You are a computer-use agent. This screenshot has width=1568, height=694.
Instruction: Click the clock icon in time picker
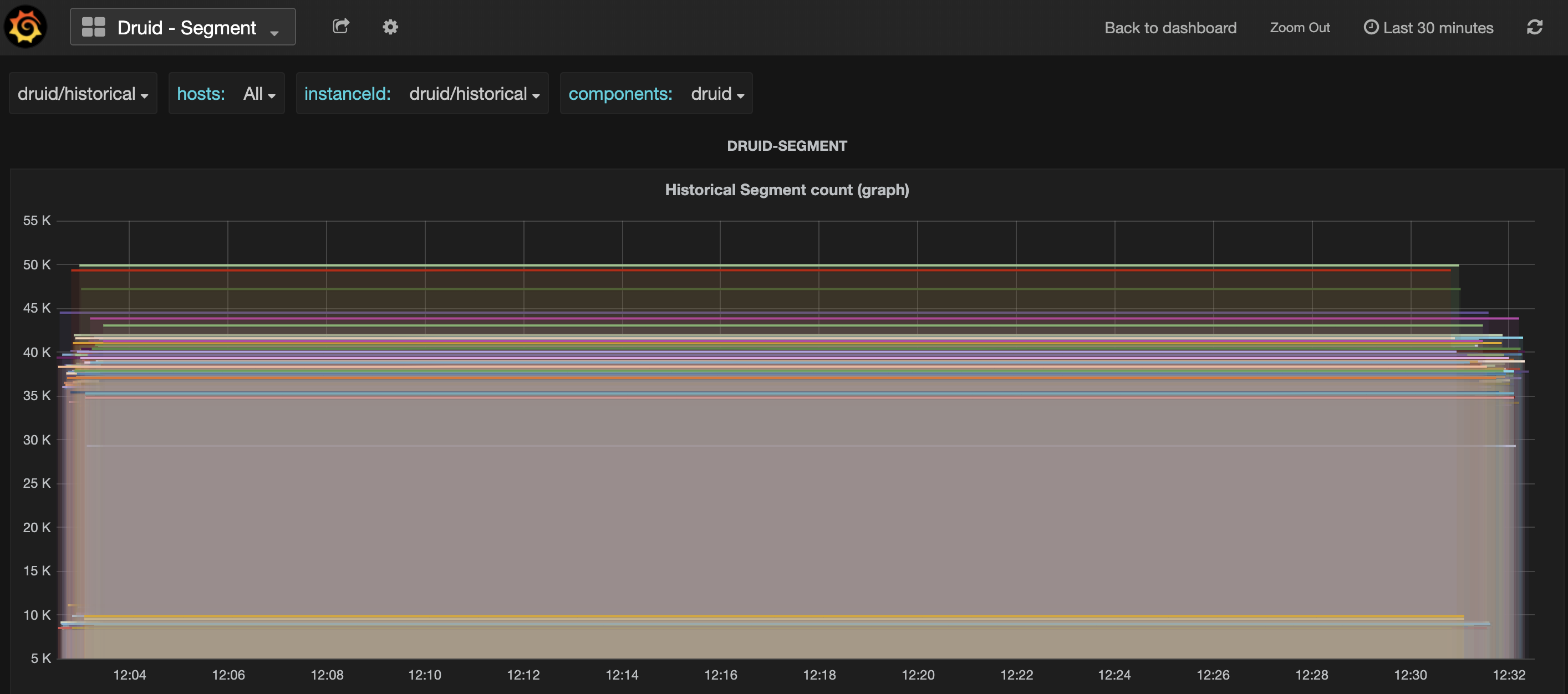point(1370,27)
